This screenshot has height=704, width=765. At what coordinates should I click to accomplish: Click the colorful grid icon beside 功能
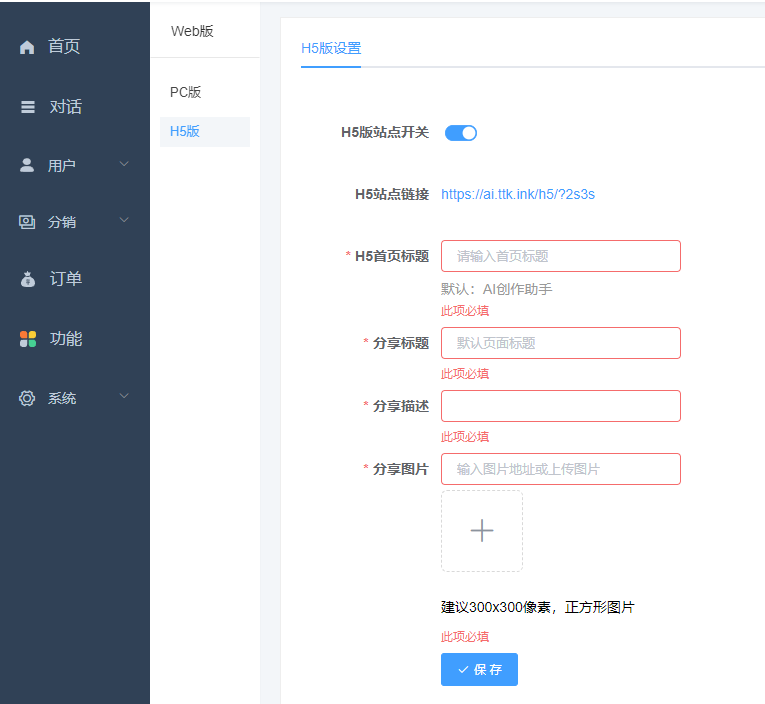click(x=28, y=339)
